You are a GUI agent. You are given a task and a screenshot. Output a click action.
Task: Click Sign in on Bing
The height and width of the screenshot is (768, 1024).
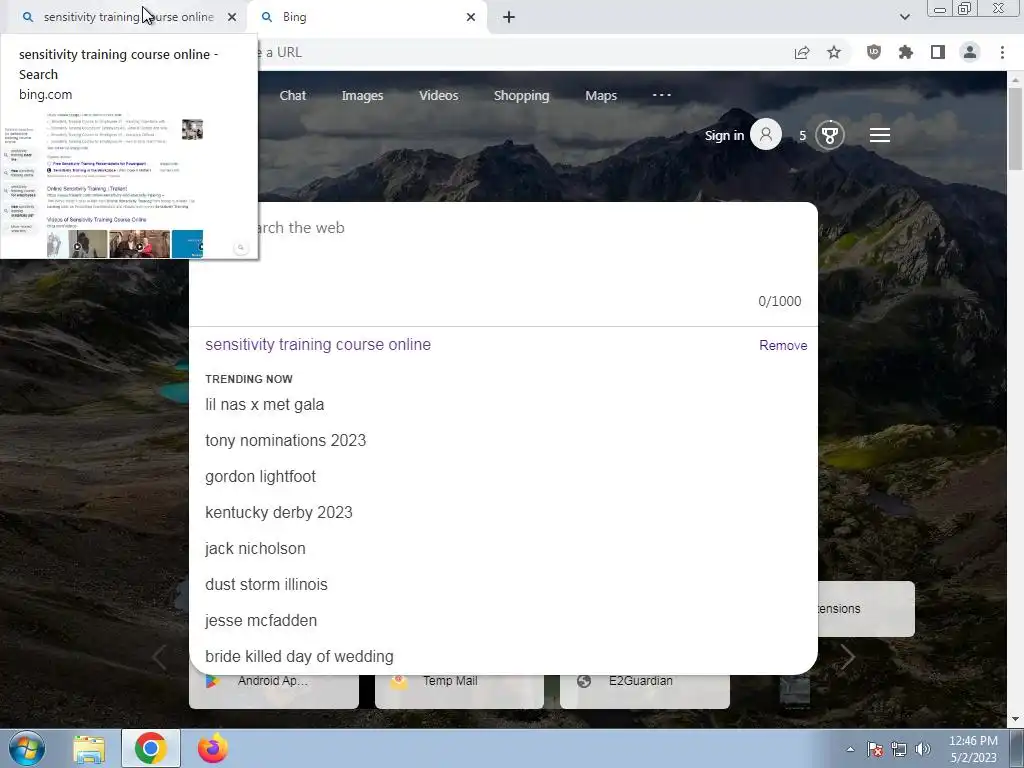coord(724,135)
